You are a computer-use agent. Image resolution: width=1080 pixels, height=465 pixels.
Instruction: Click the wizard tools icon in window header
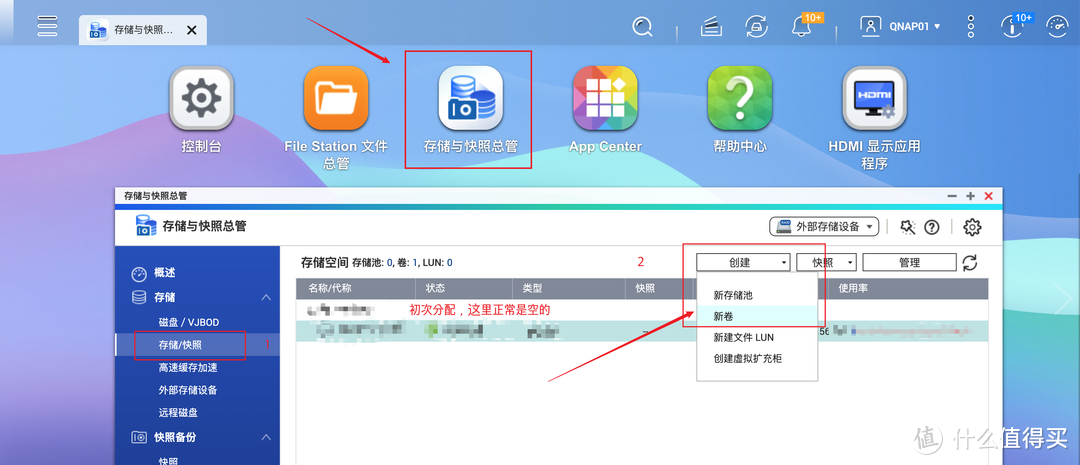coord(908,227)
